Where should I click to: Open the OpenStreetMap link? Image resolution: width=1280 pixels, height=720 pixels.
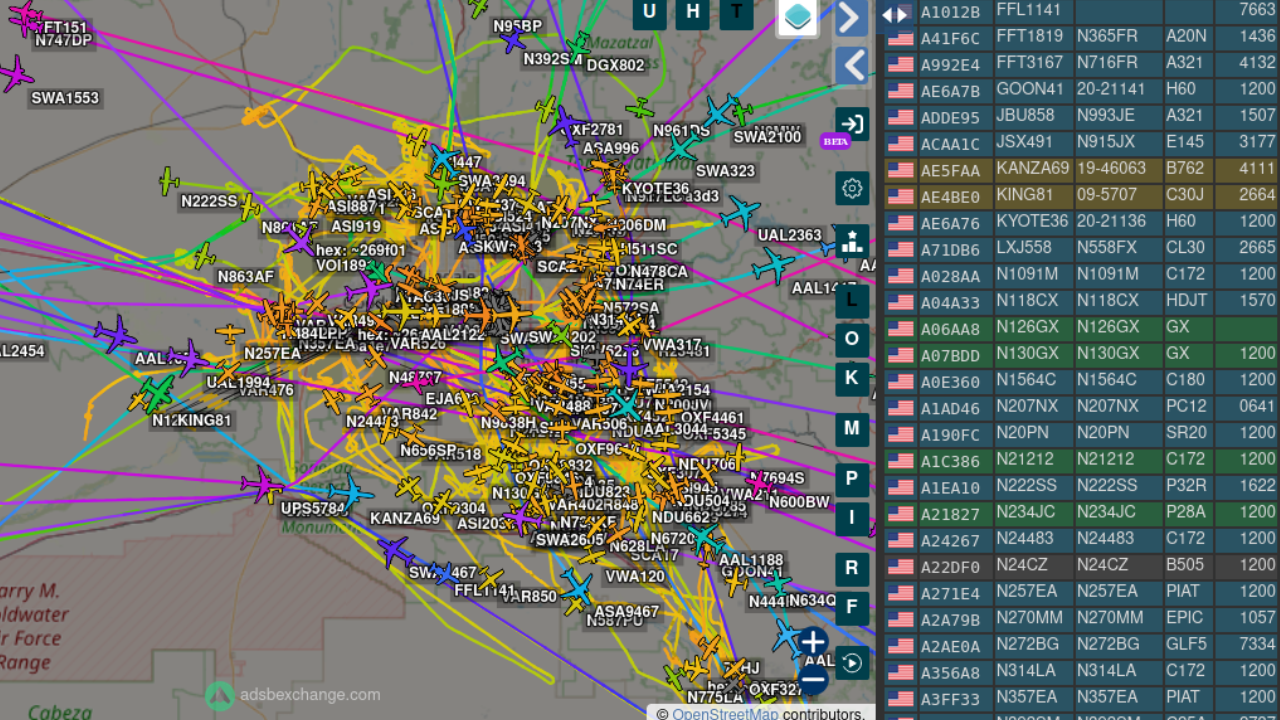click(x=725, y=714)
